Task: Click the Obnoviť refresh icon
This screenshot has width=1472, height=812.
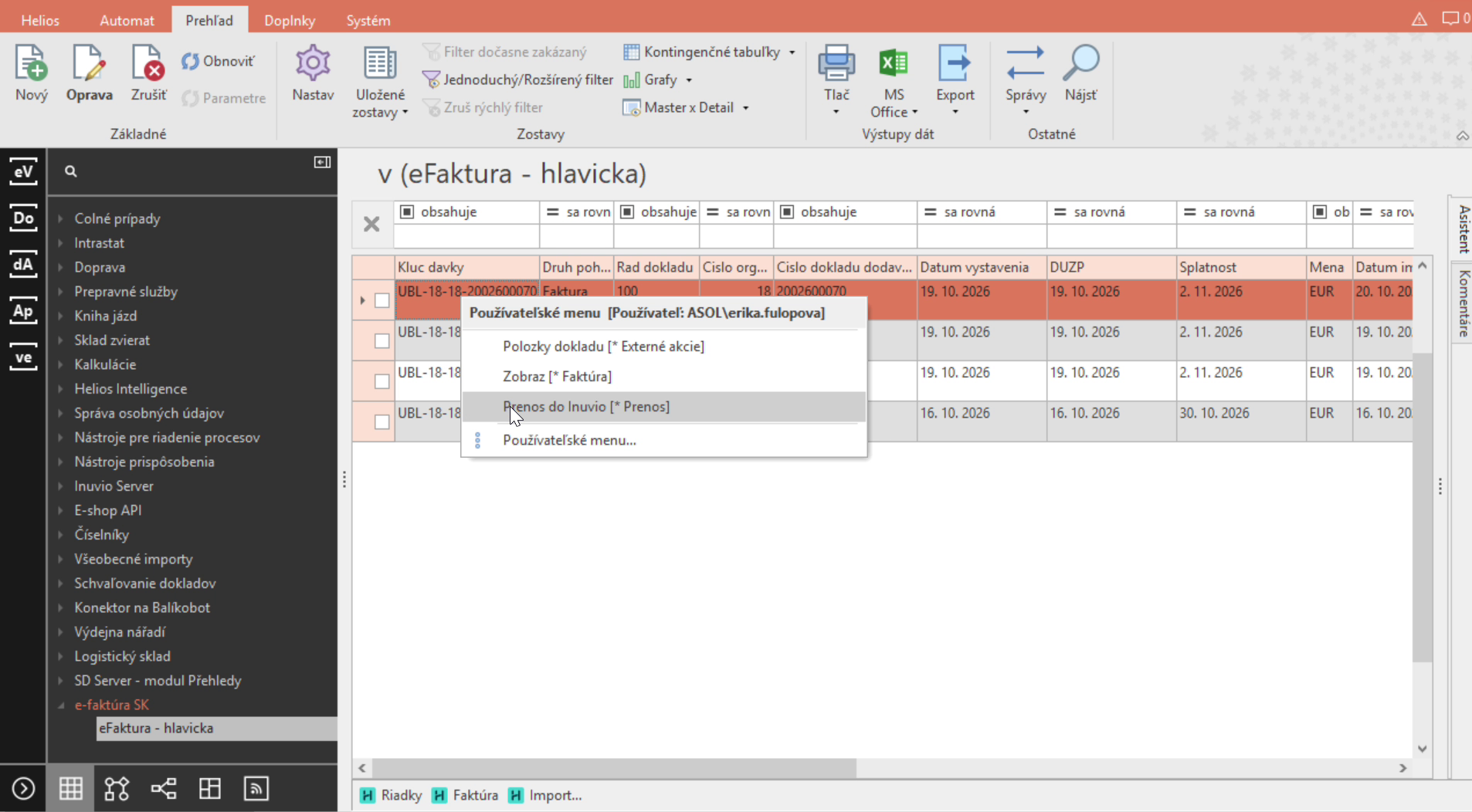Action: click(190, 61)
